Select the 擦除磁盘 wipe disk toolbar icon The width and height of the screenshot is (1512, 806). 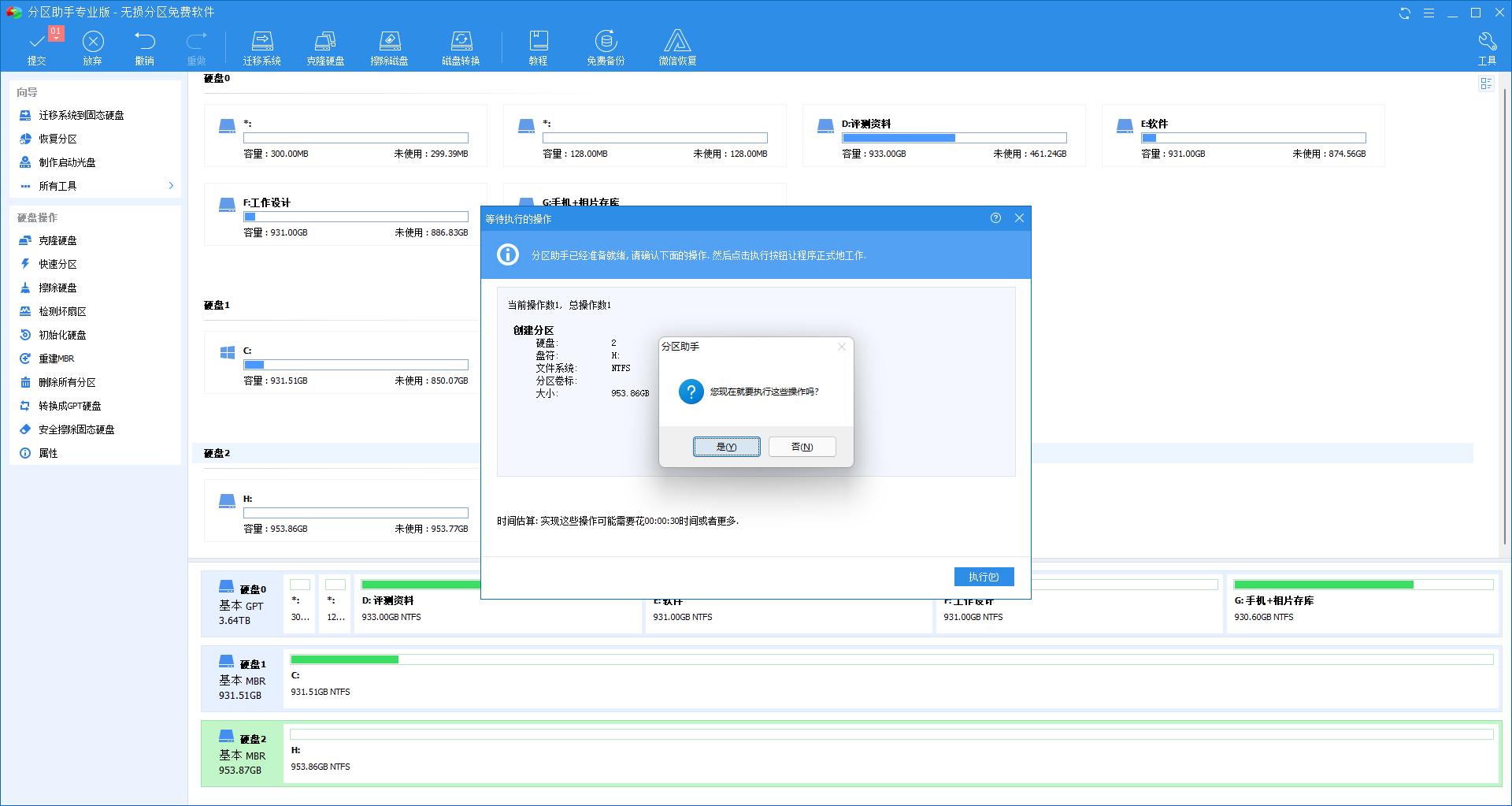(389, 42)
